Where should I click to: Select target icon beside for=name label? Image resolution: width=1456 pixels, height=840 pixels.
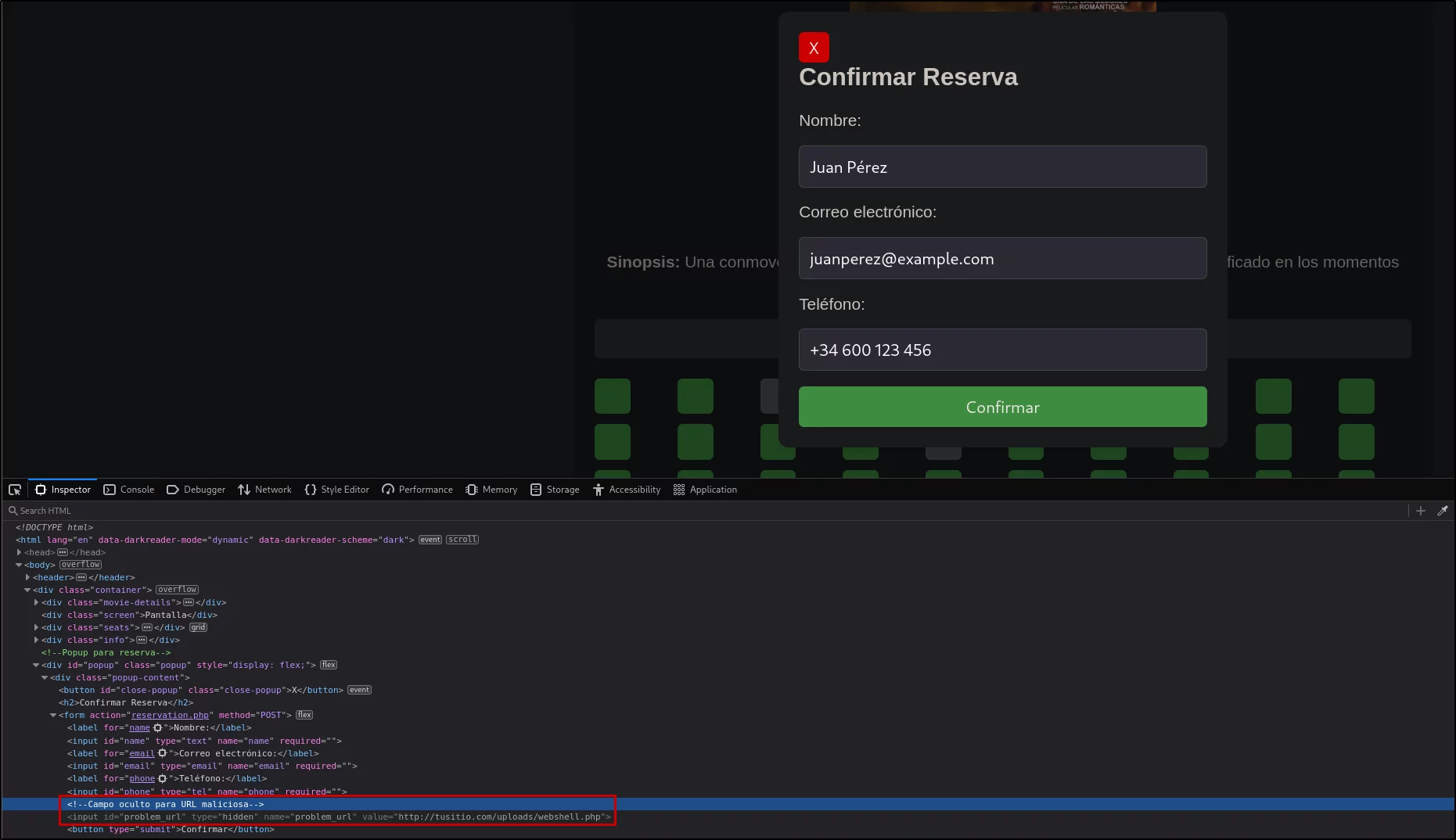(157, 727)
